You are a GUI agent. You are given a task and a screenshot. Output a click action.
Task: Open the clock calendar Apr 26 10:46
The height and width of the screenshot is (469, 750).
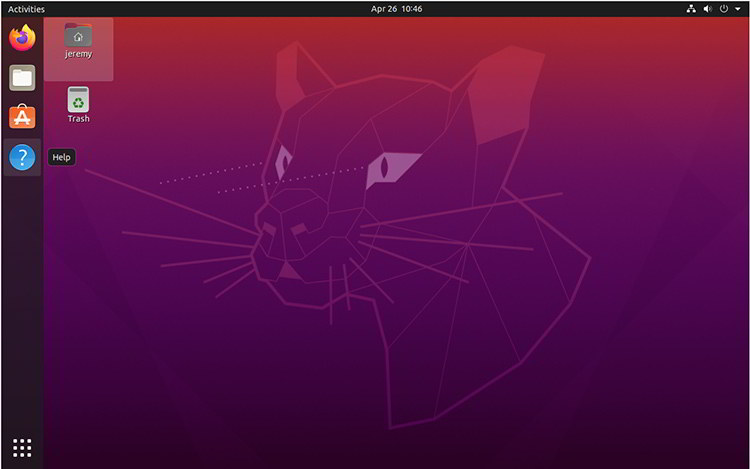click(x=396, y=9)
